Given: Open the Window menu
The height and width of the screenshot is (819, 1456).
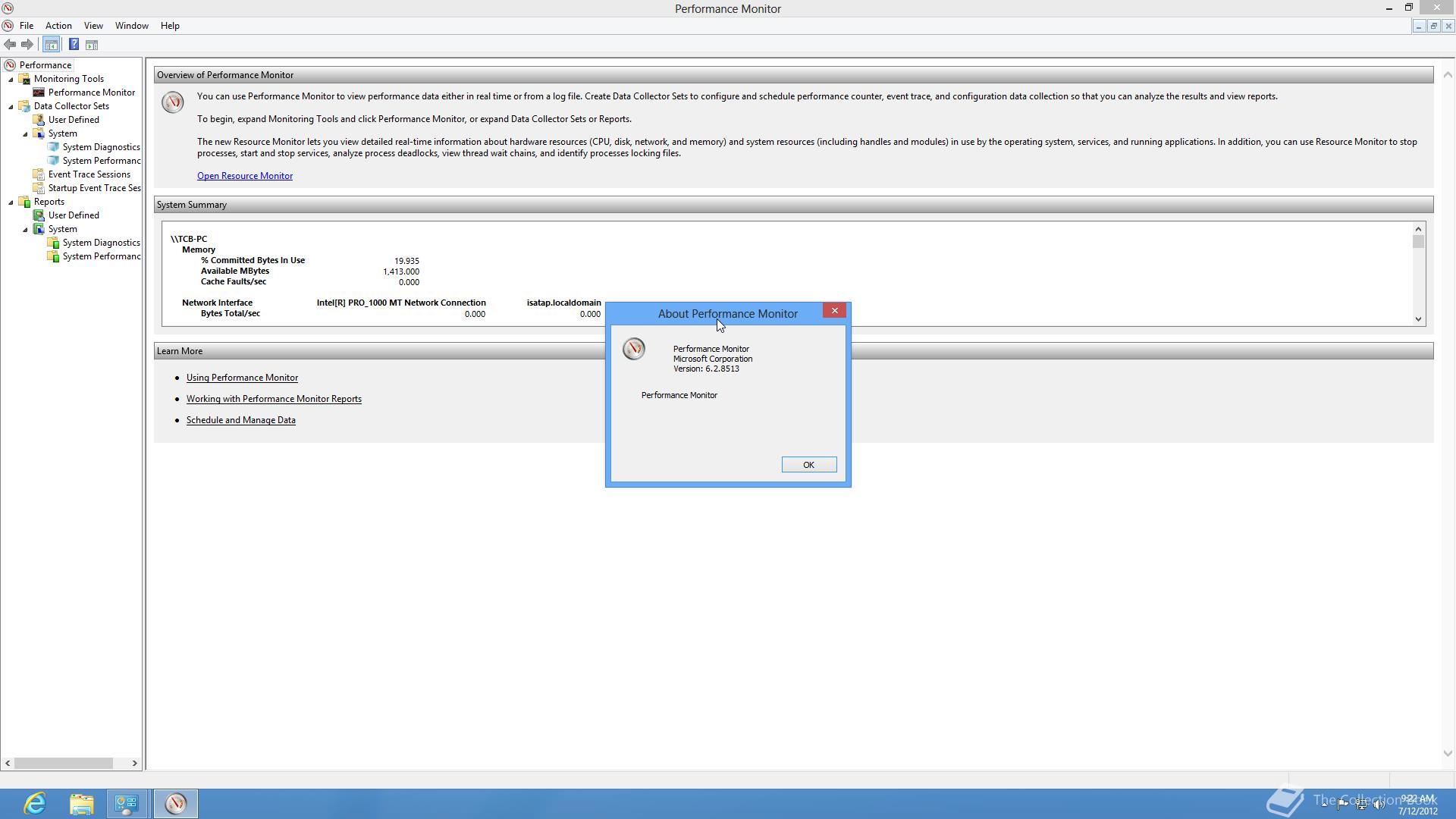Looking at the screenshot, I should pos(131,26).
